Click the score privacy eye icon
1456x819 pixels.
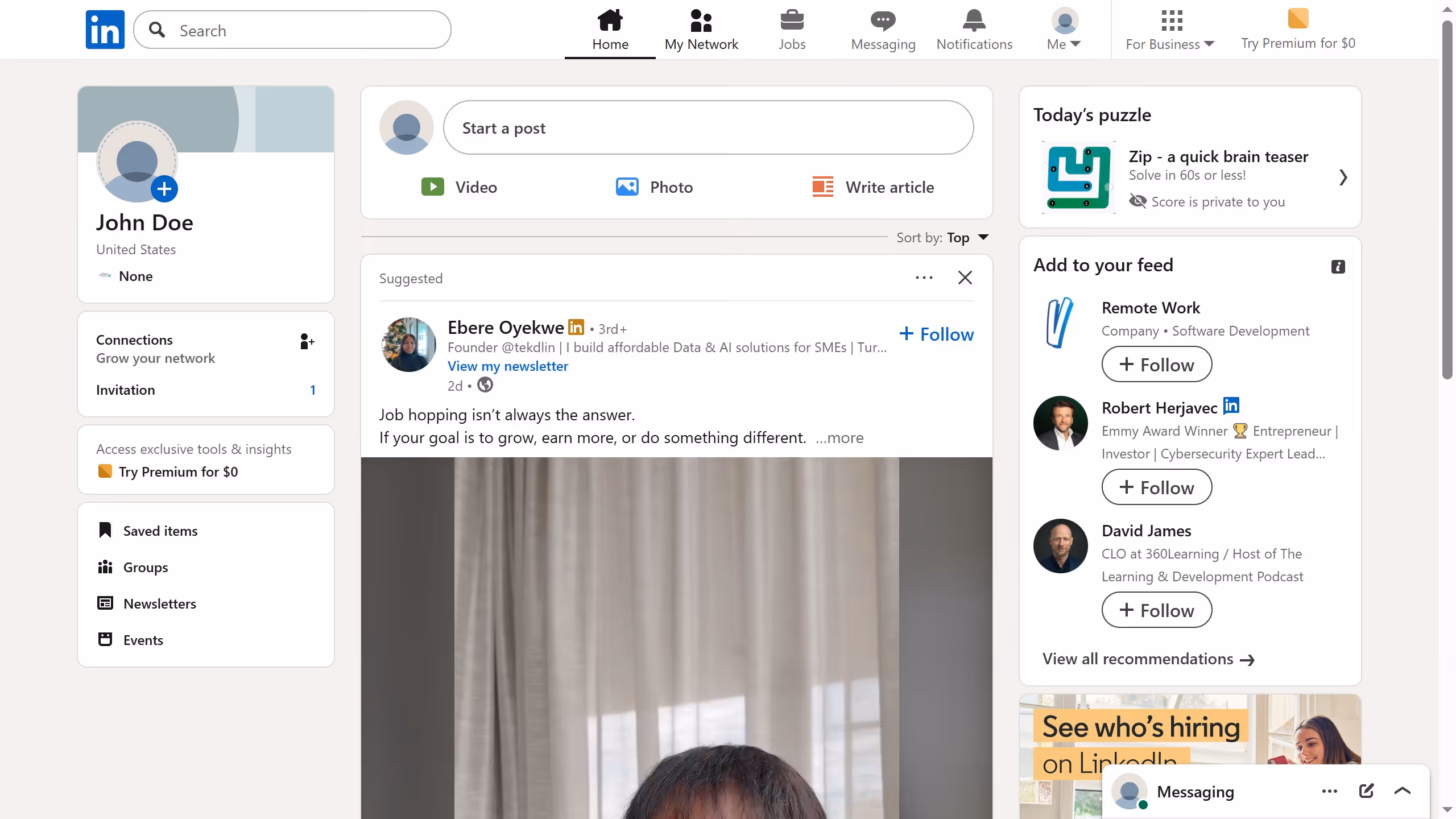(1138, 201)
